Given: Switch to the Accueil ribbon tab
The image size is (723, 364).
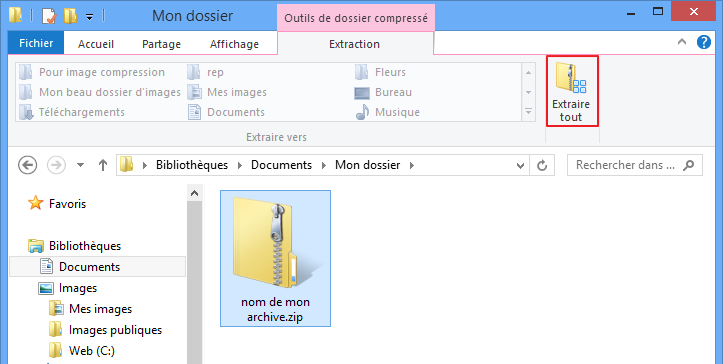Looking at the screenshot, I should point(96,44).
